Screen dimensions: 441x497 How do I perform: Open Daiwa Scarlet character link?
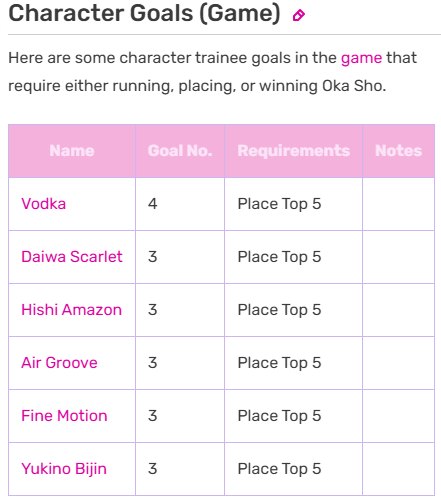point(72,257)
